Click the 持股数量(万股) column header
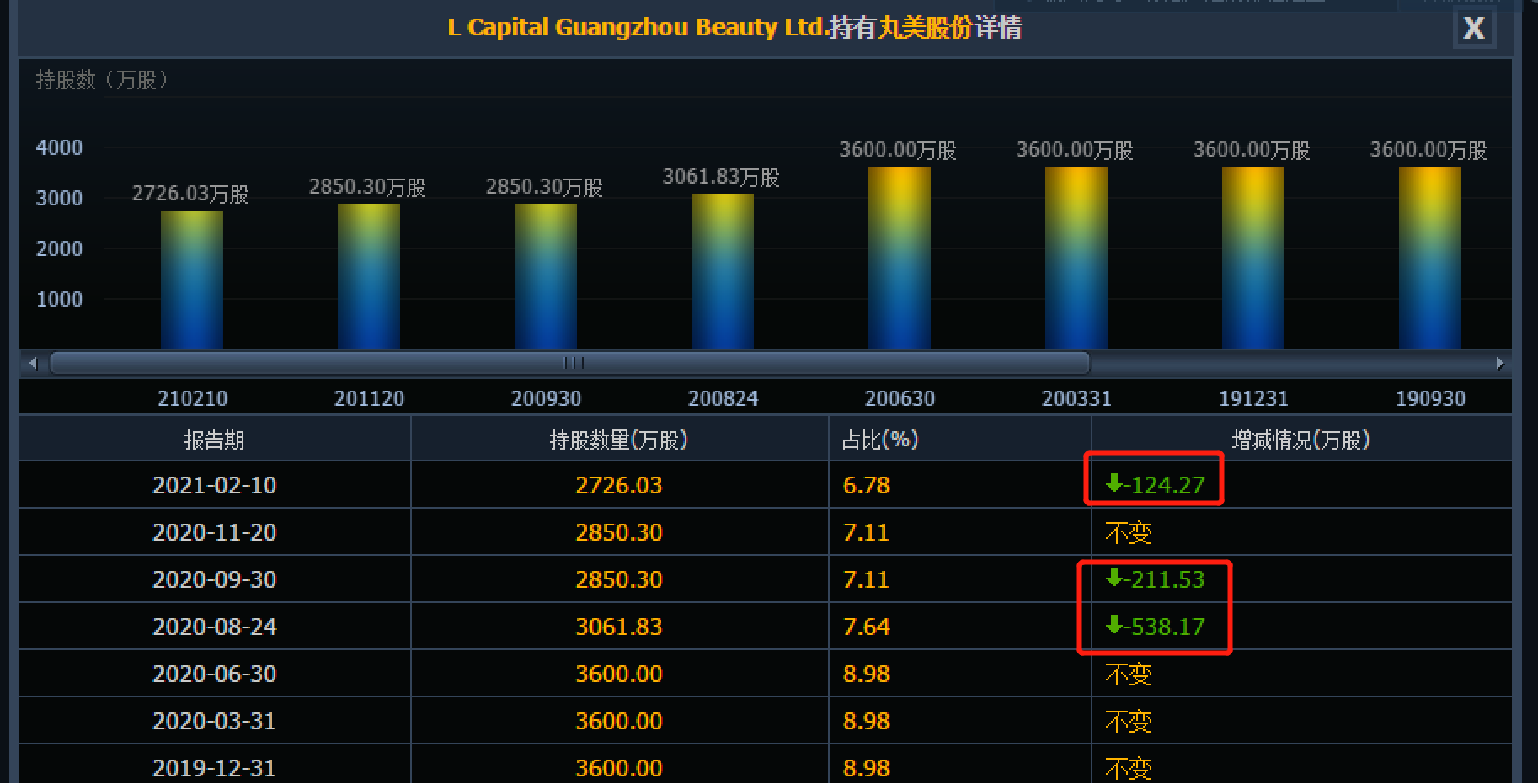Viewport: 1538px width, 784px height. coord(619,440)
